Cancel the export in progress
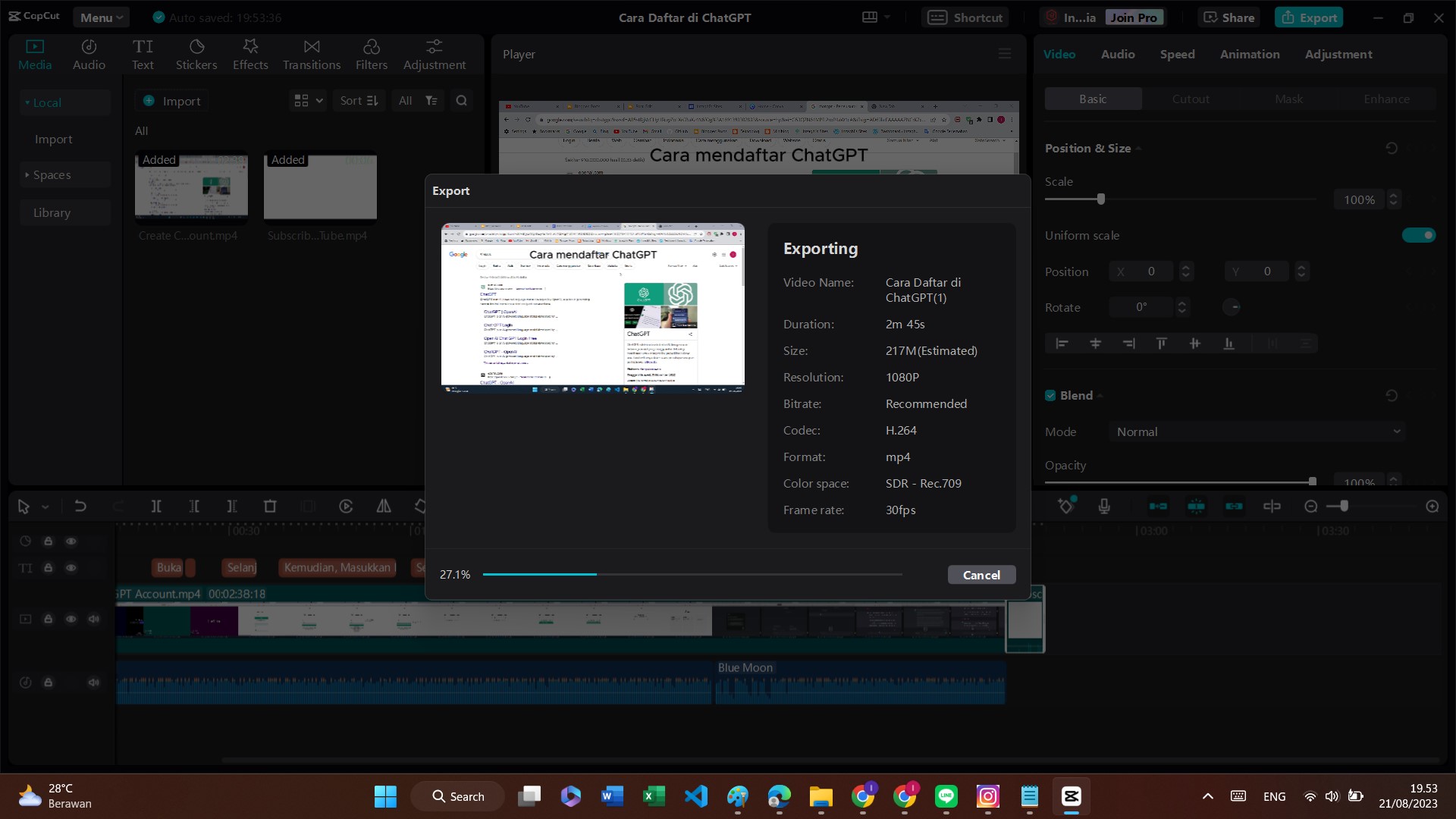 coord(981,575)
